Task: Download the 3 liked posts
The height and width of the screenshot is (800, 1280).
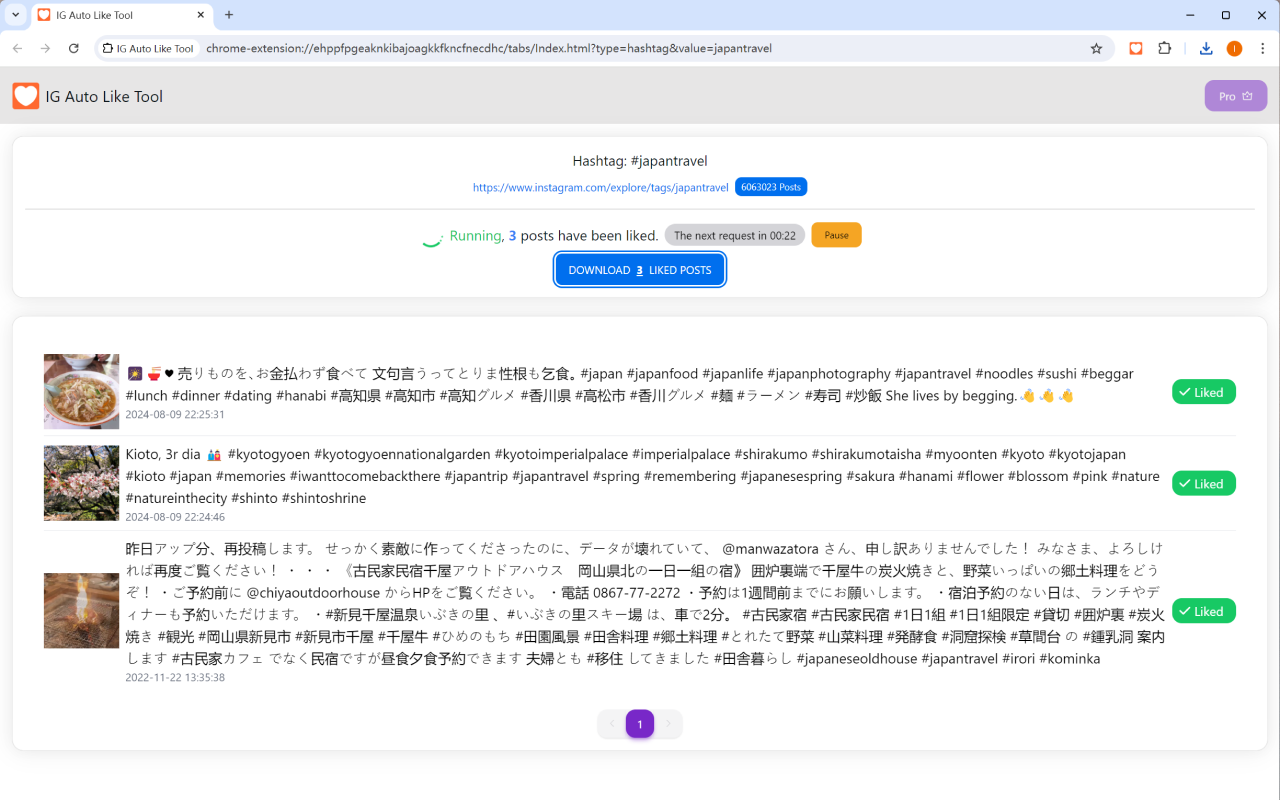Action: point(640,269)
